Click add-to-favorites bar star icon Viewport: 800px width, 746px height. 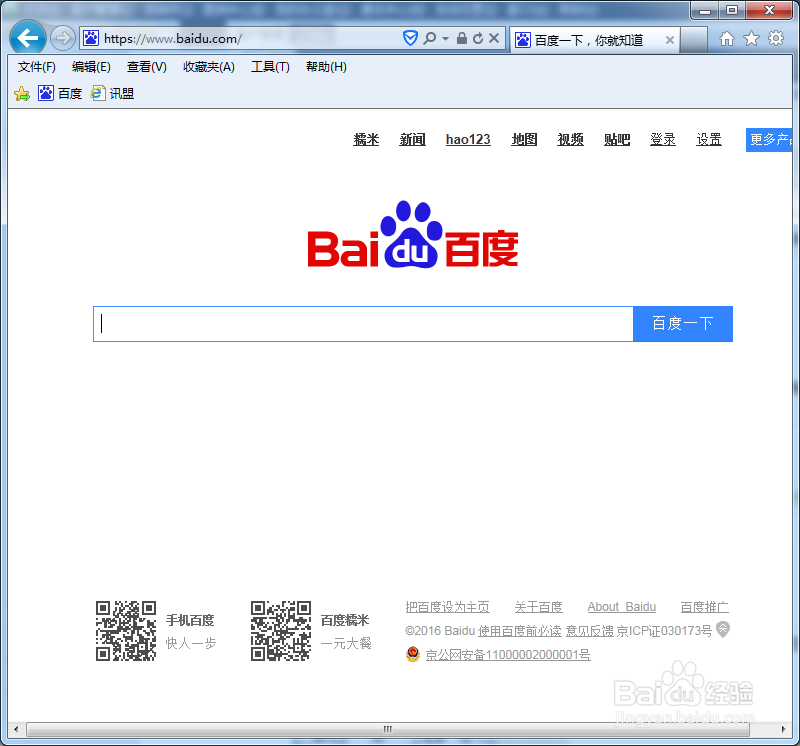click(x=22, y=93)
